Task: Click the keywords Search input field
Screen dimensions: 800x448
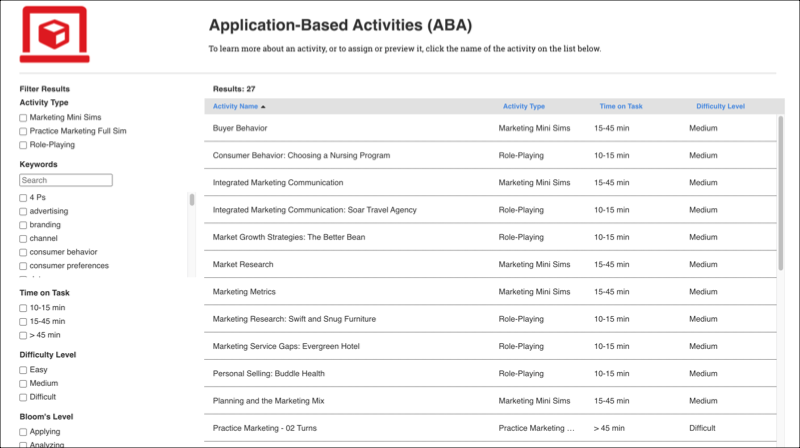Action: tap(66, 180)
